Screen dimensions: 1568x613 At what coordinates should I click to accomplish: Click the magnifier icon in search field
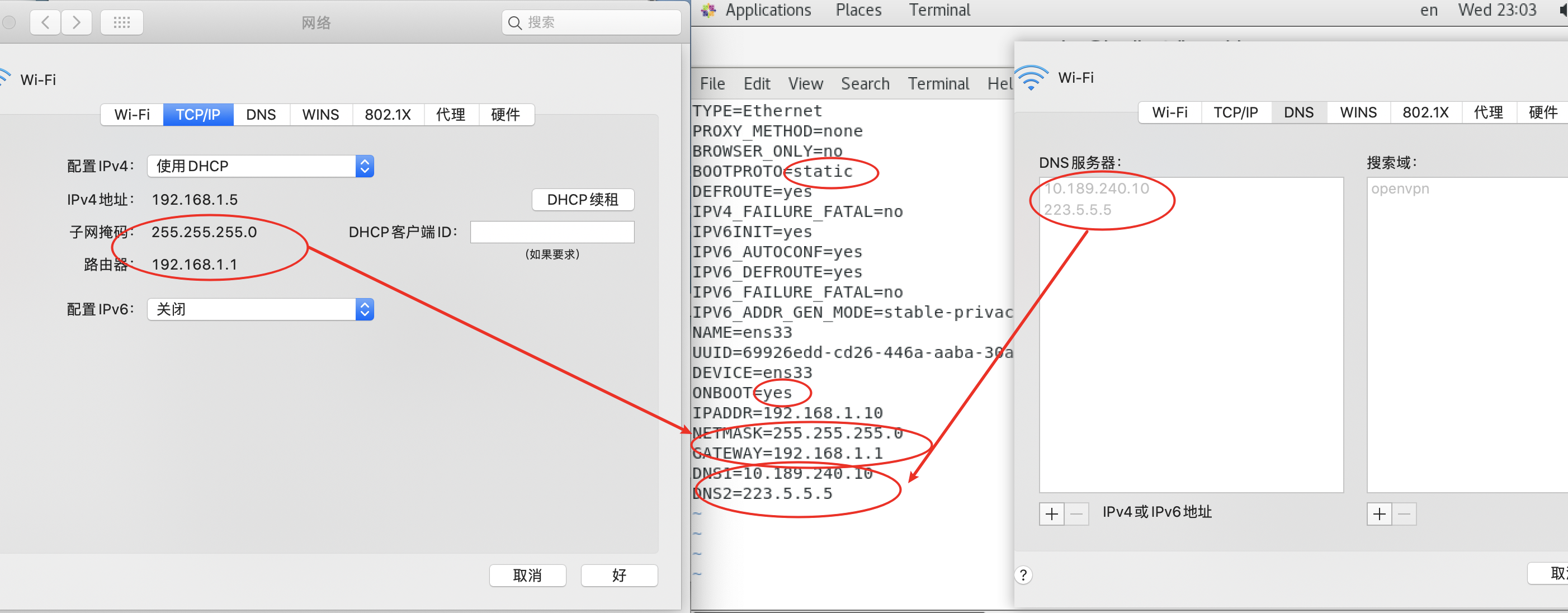[514, 22]
